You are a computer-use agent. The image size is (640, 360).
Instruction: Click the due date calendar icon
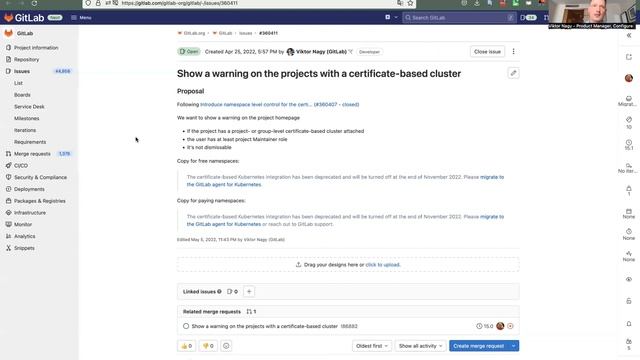tap(629, 211)
